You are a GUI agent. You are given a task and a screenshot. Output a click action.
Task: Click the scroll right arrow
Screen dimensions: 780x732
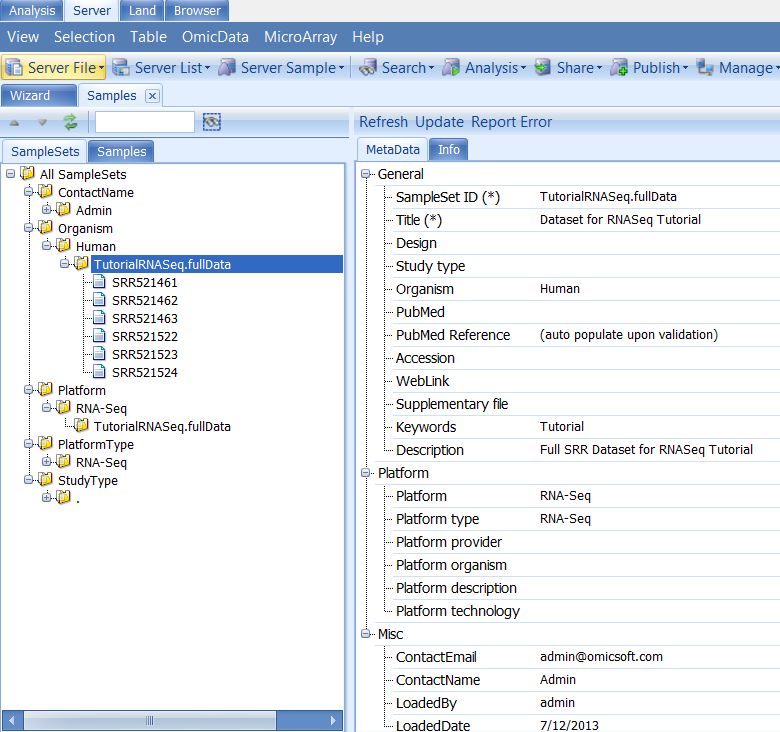tap(333, 720)
